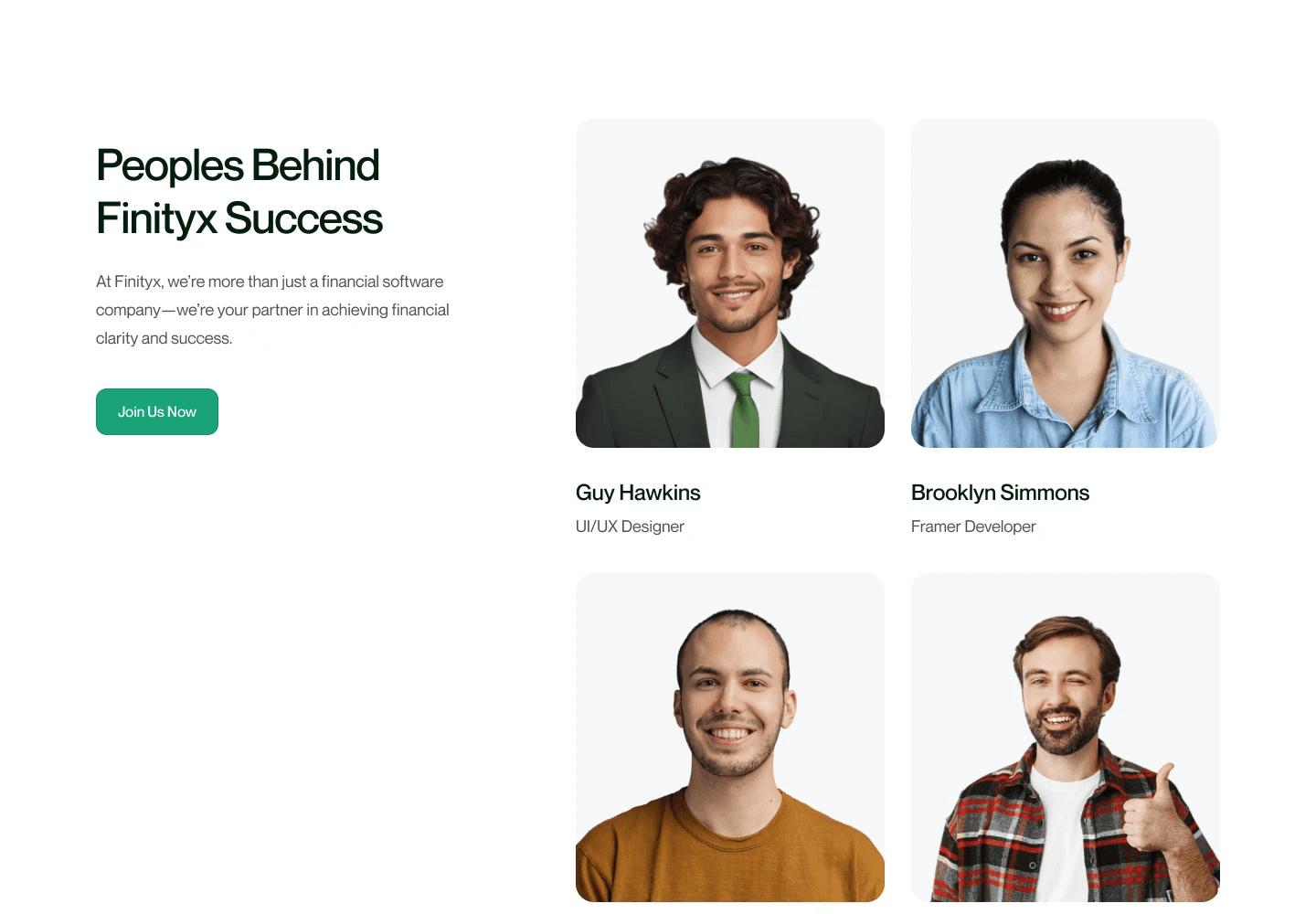Screen dimensions: 1316x914
Task: Click the UI/UX Designer role text
Action: 630,526
